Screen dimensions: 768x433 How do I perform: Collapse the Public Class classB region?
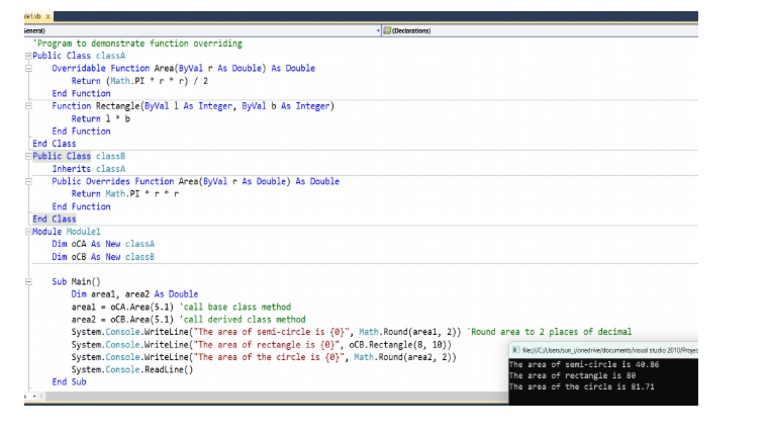[28, 157]
